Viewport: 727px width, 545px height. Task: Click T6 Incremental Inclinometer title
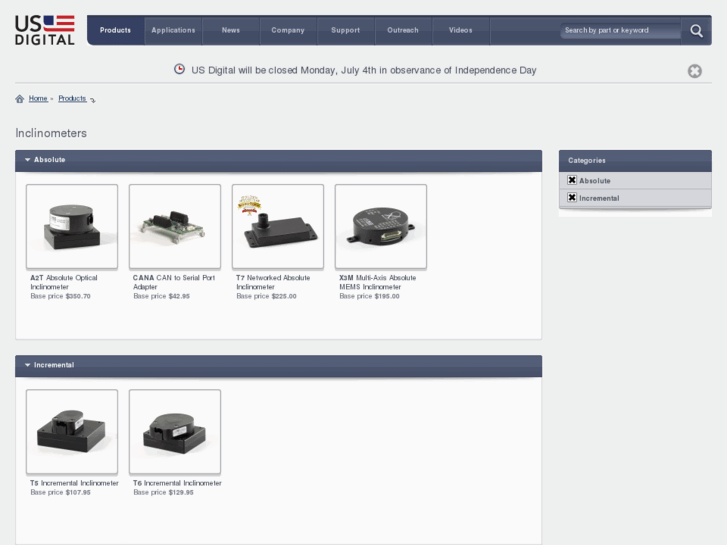click(177, 483)
